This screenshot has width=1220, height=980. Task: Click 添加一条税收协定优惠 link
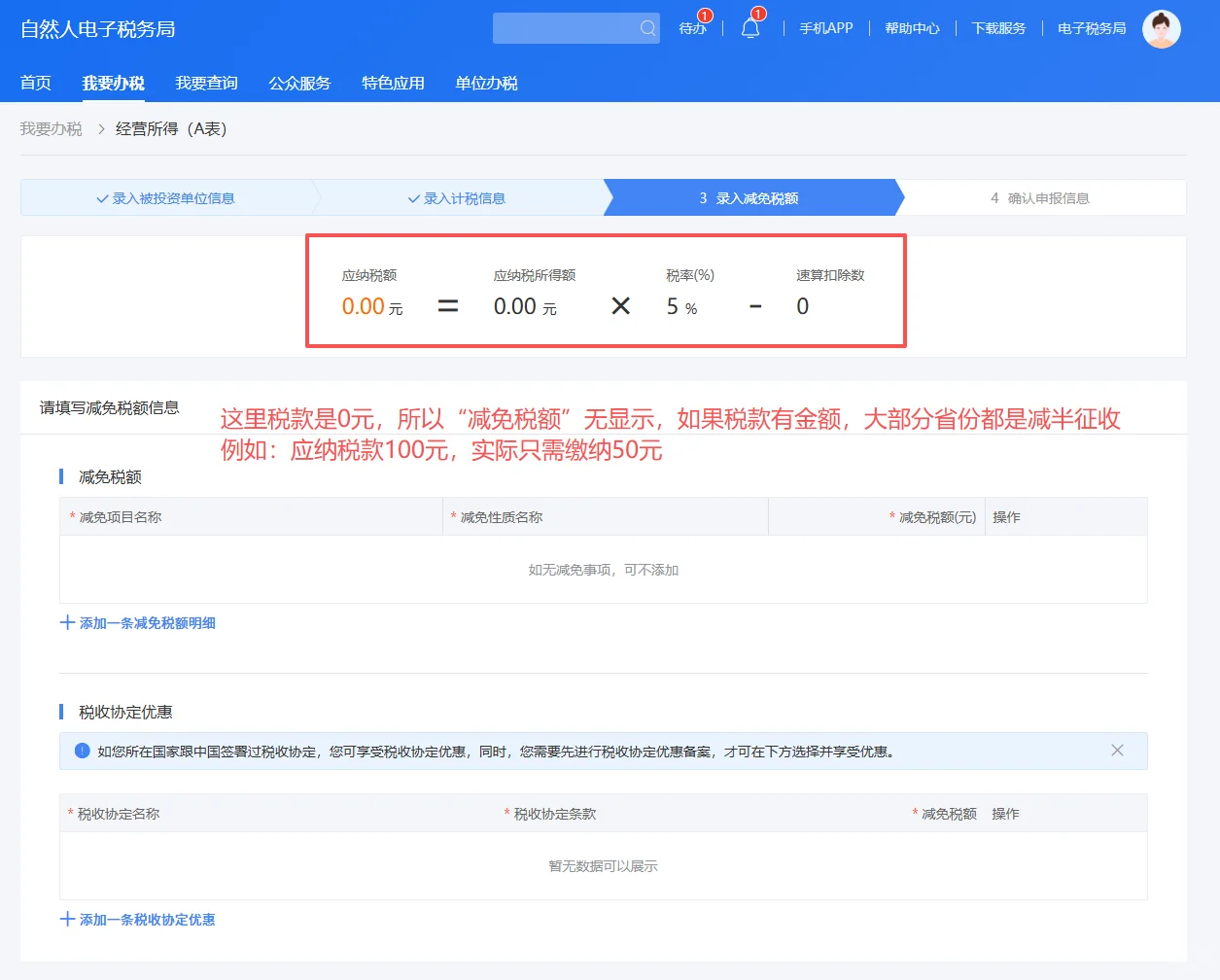click(x=139, y=919)
